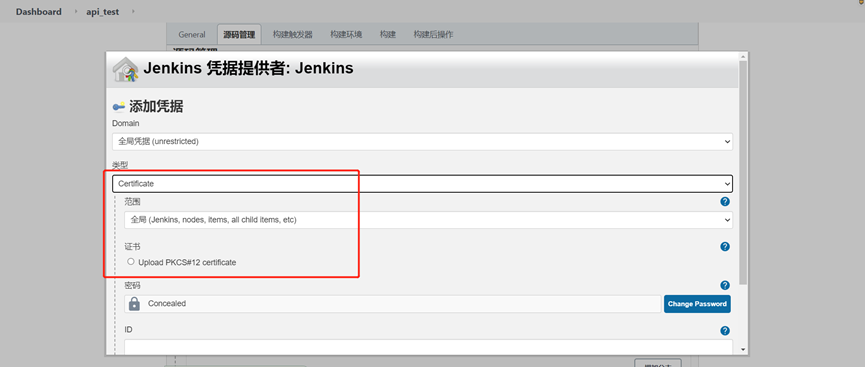Click into the ID input field
865x367 pixels.
click(429, 347)
